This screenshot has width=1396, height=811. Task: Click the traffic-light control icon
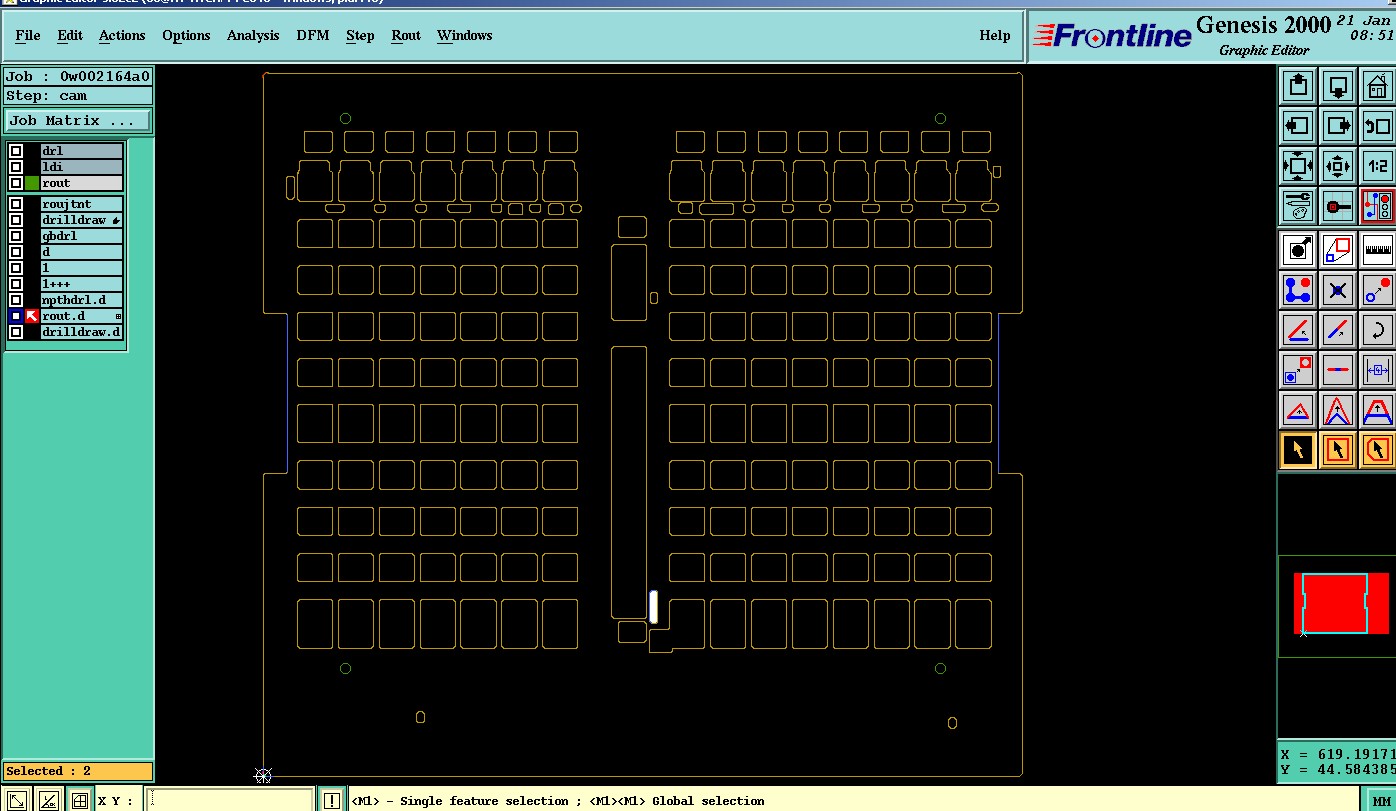1377,206
